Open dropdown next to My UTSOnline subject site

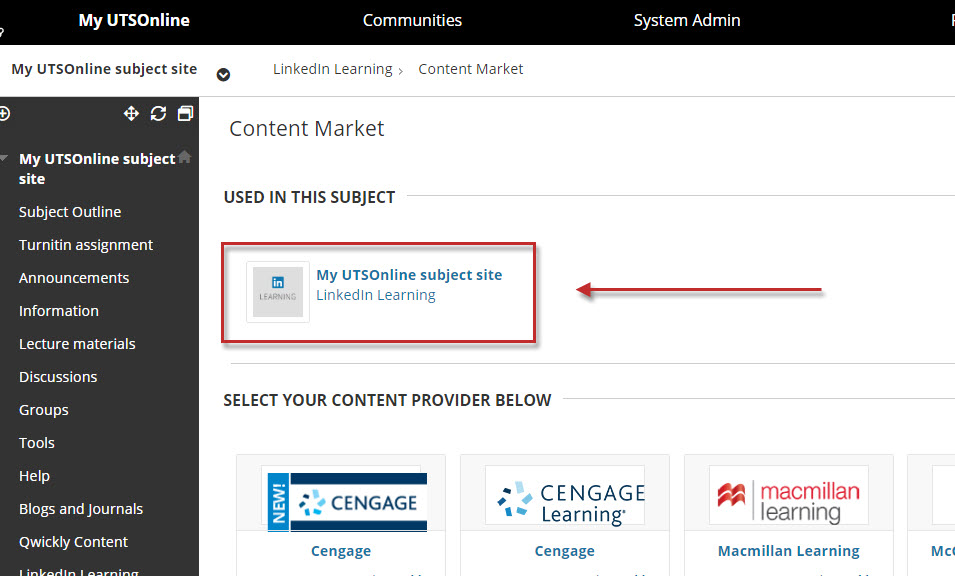[x=224, y=74]
